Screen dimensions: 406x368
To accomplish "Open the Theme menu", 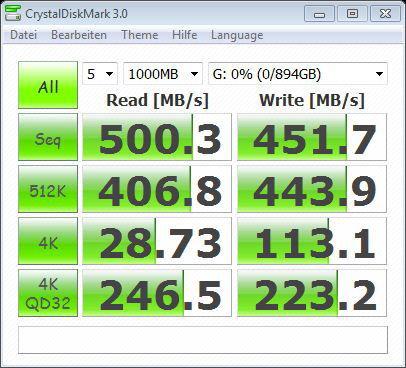I will 139,35.
